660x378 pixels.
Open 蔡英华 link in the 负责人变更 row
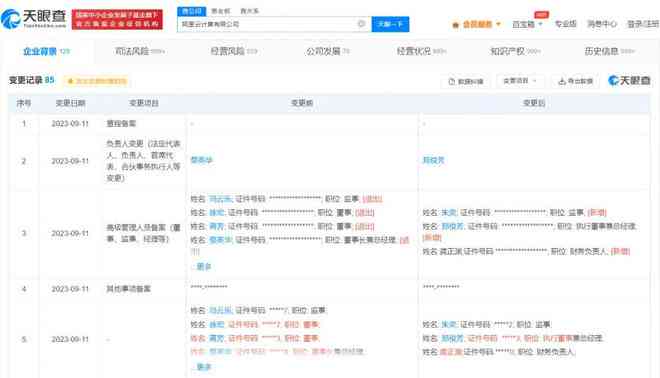202,160
